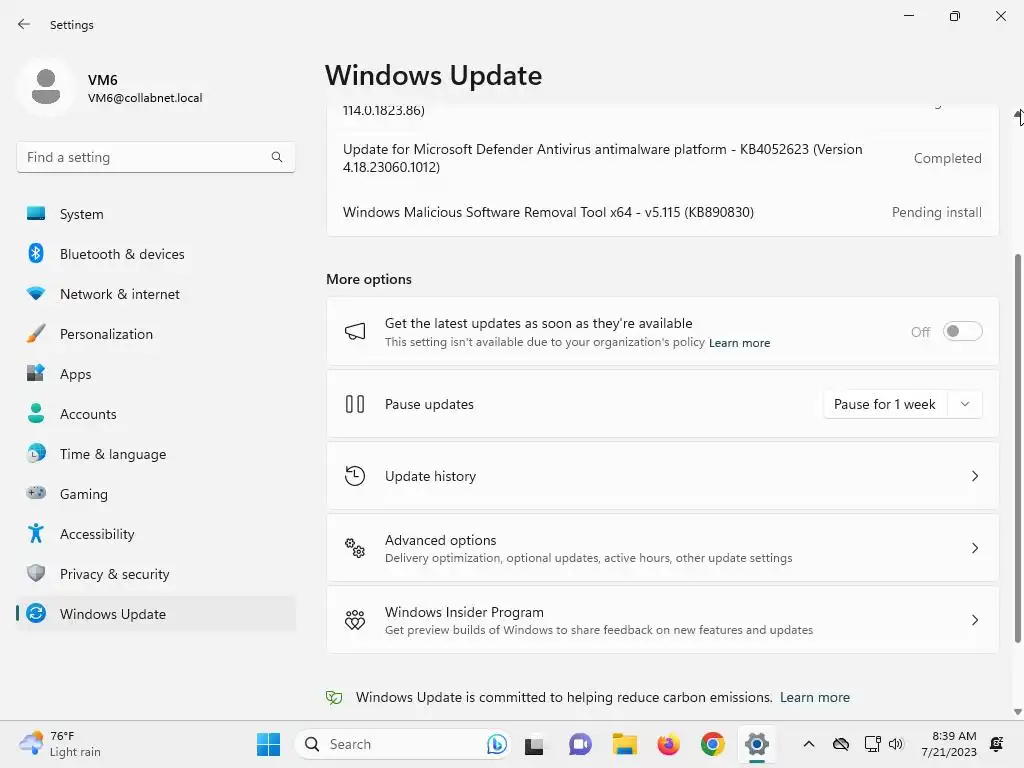The height and width of the screenshot is (768, 1024).
Task: Click the Personalization paintbrush icon
Action: coord(36,334)
